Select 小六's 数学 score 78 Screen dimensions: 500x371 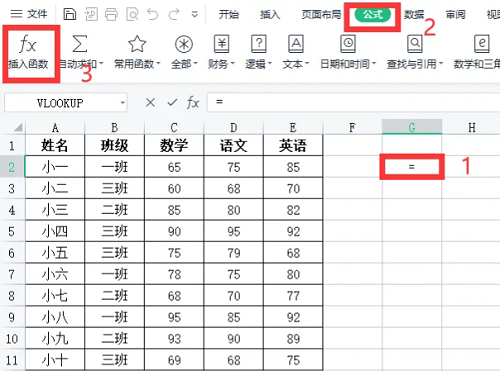pyautogui.click(x=174, y=274)
